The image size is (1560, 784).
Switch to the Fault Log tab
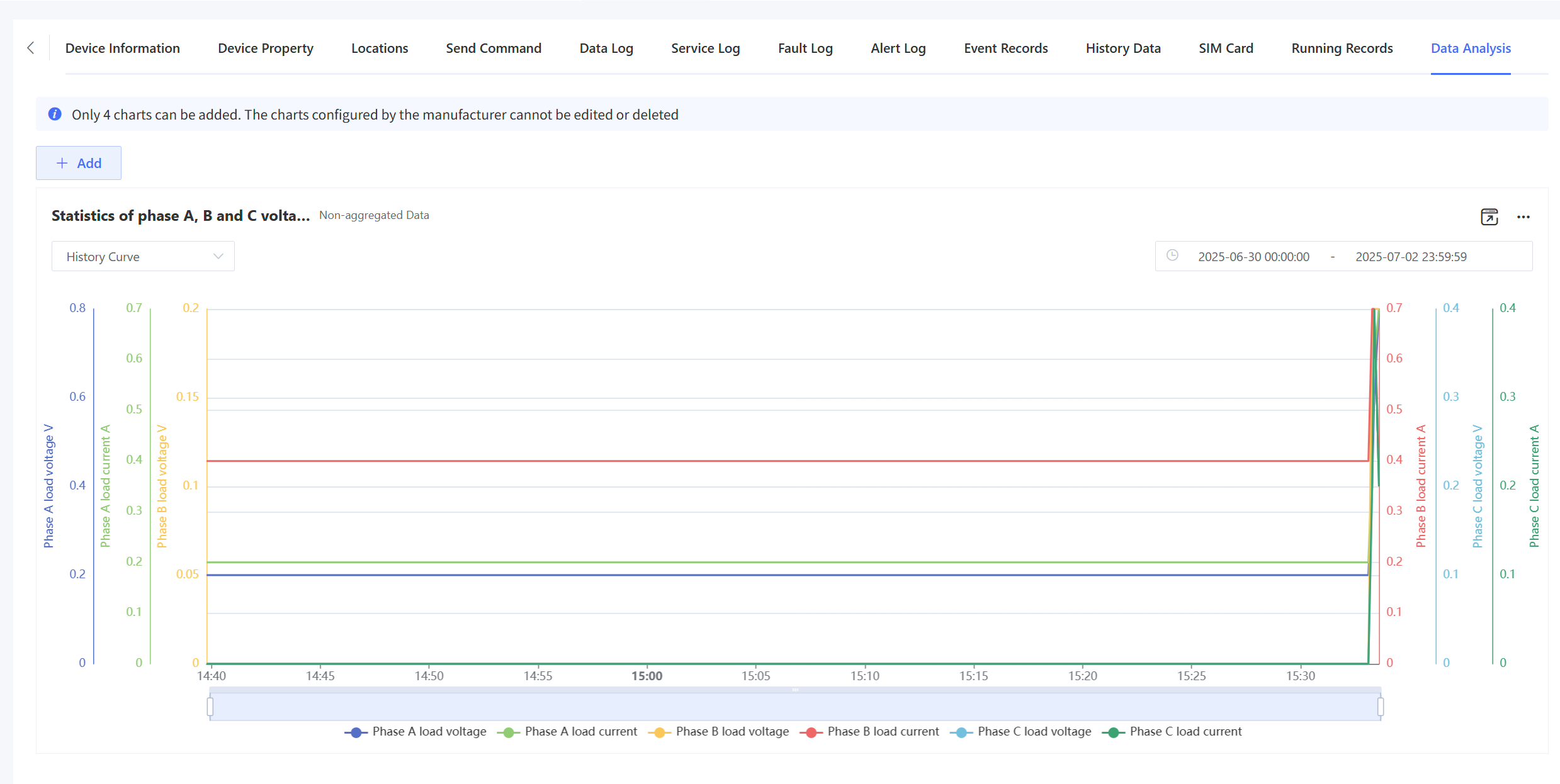coord(805,48)
